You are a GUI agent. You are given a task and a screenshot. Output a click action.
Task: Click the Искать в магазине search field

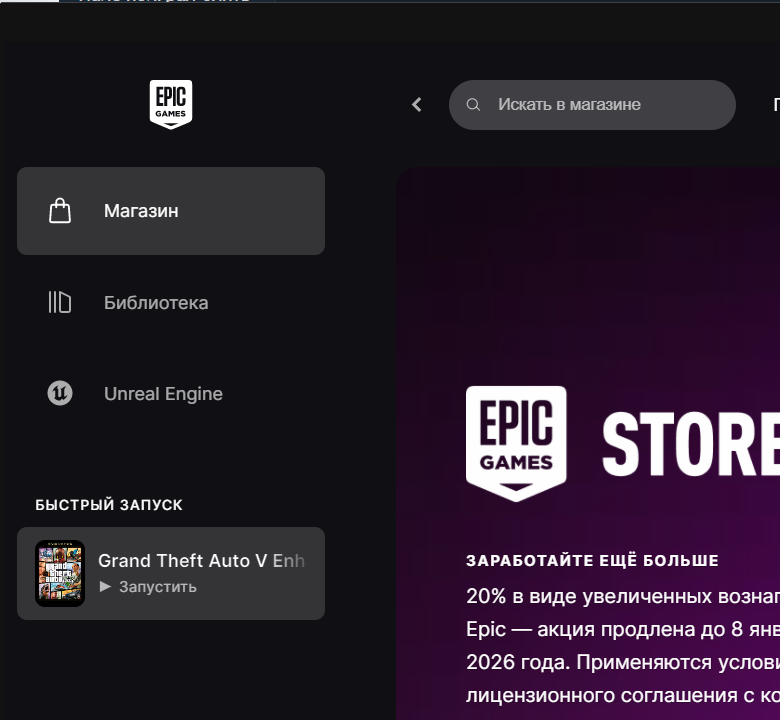point(592,105)
